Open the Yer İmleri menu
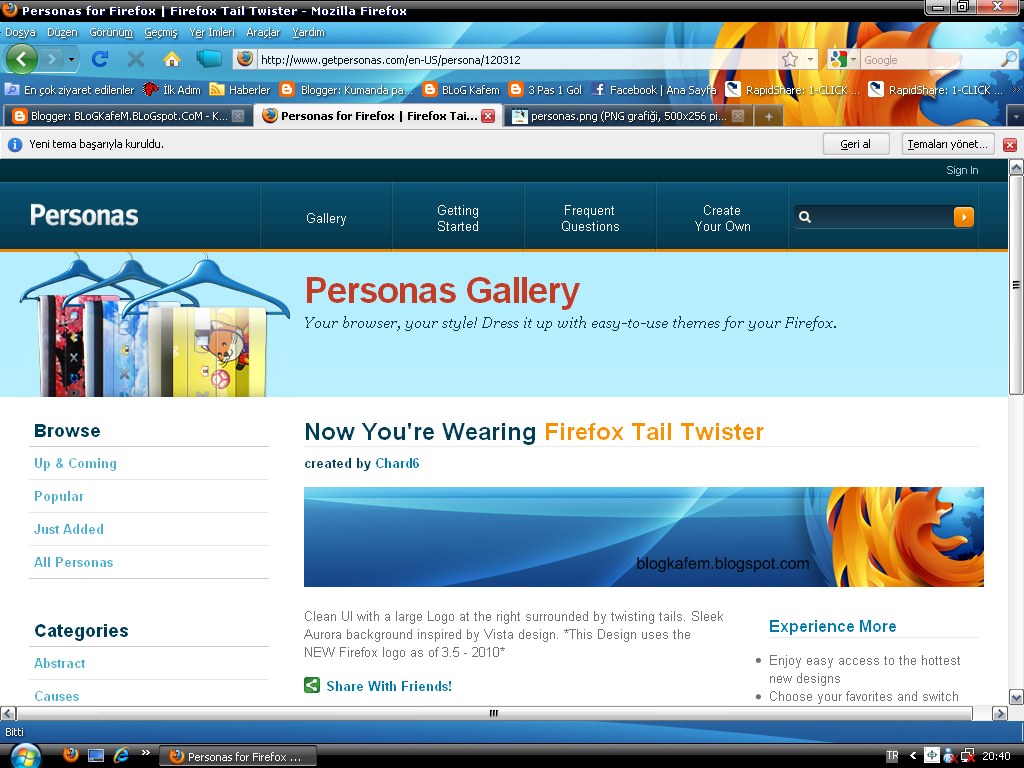This screenshot has width=1024, height=768. pos(212,32)
